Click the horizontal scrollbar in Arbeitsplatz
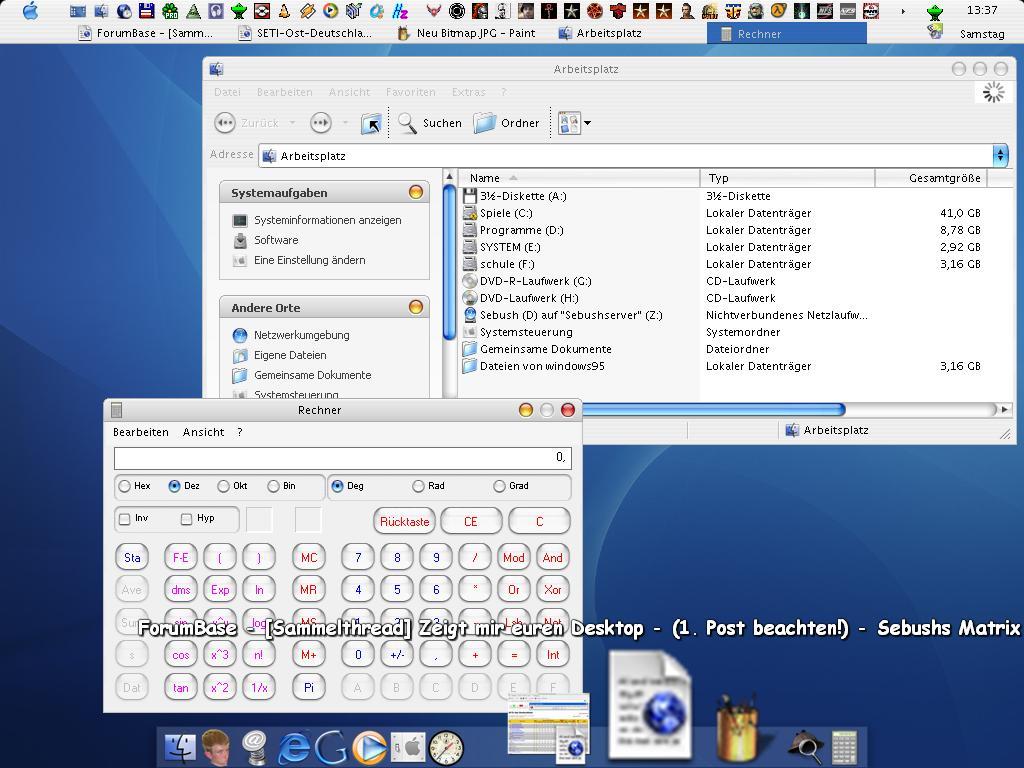 click(712, 409)
